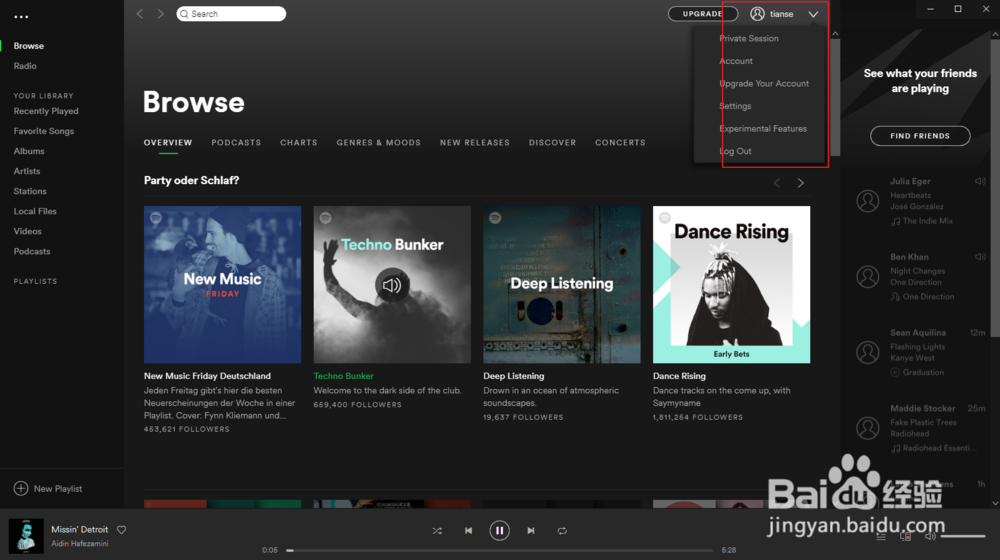Switch to the Podcasts tab
The width and height of the screenshot is (1000, 560).
[236, 143]
